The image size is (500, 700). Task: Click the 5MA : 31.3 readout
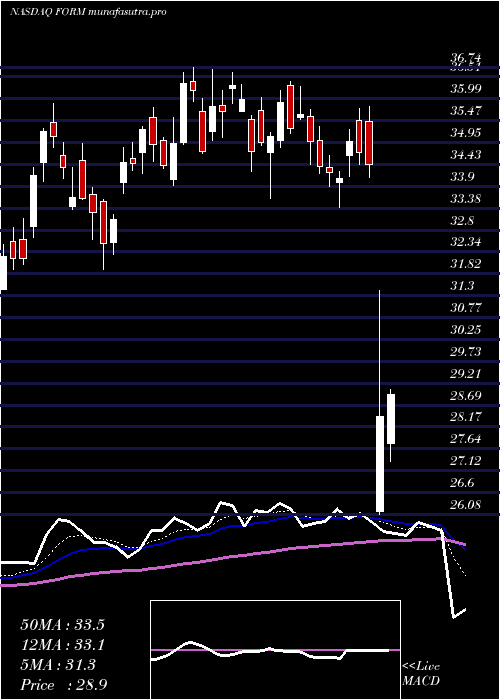click(x=58, y=665)
